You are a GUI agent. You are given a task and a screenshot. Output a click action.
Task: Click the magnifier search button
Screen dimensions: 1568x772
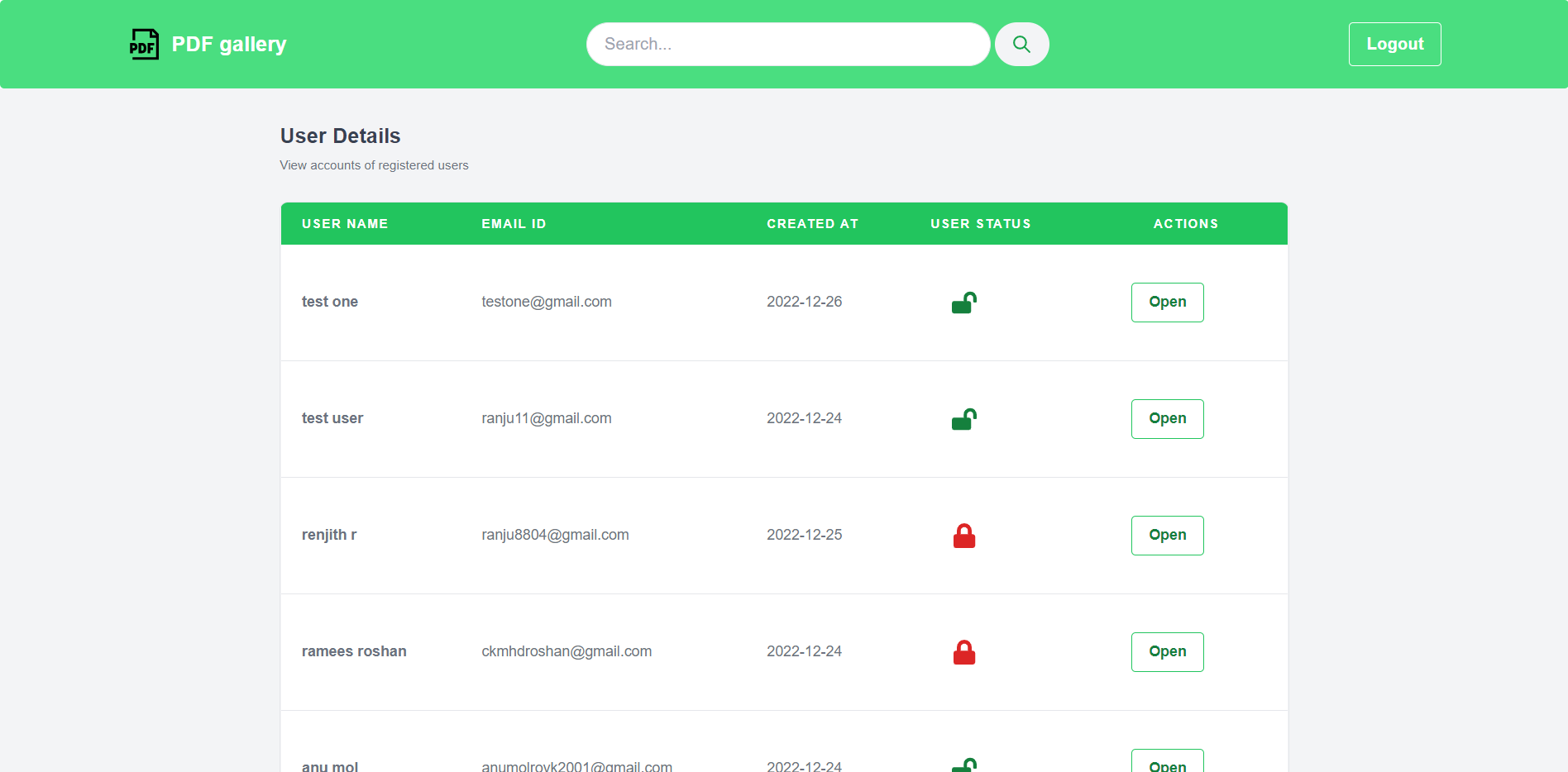coord(1022,45)
